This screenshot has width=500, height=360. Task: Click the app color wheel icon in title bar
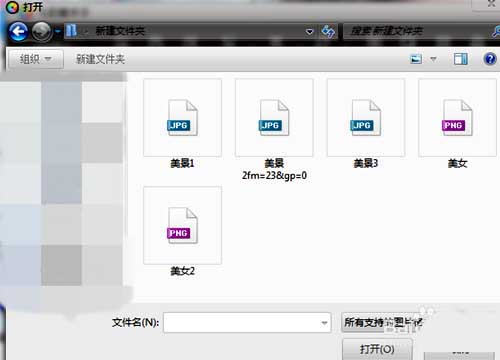coord(13,7)
